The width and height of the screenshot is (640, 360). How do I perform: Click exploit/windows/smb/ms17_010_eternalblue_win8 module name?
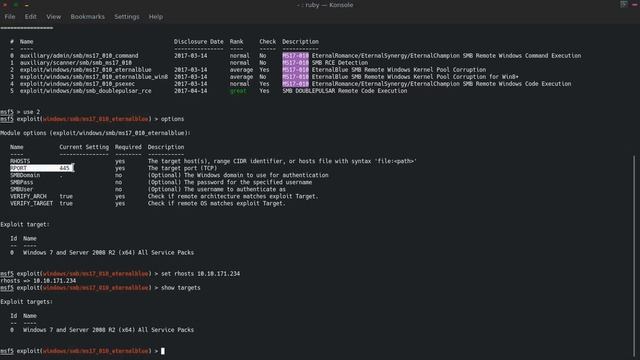tap(94, 77)
